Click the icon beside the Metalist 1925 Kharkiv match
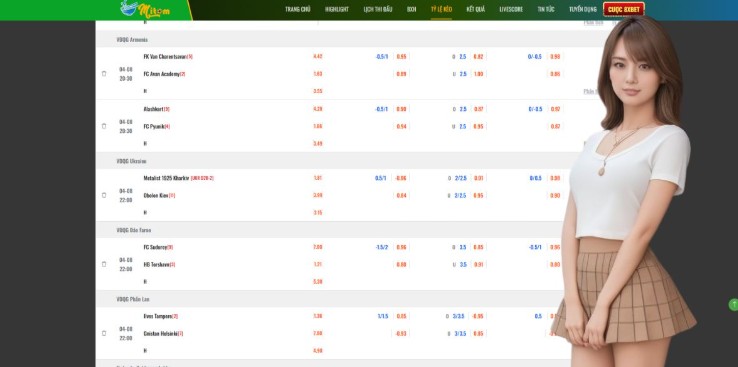Screen dimensions: 738x367 (104, 195)
